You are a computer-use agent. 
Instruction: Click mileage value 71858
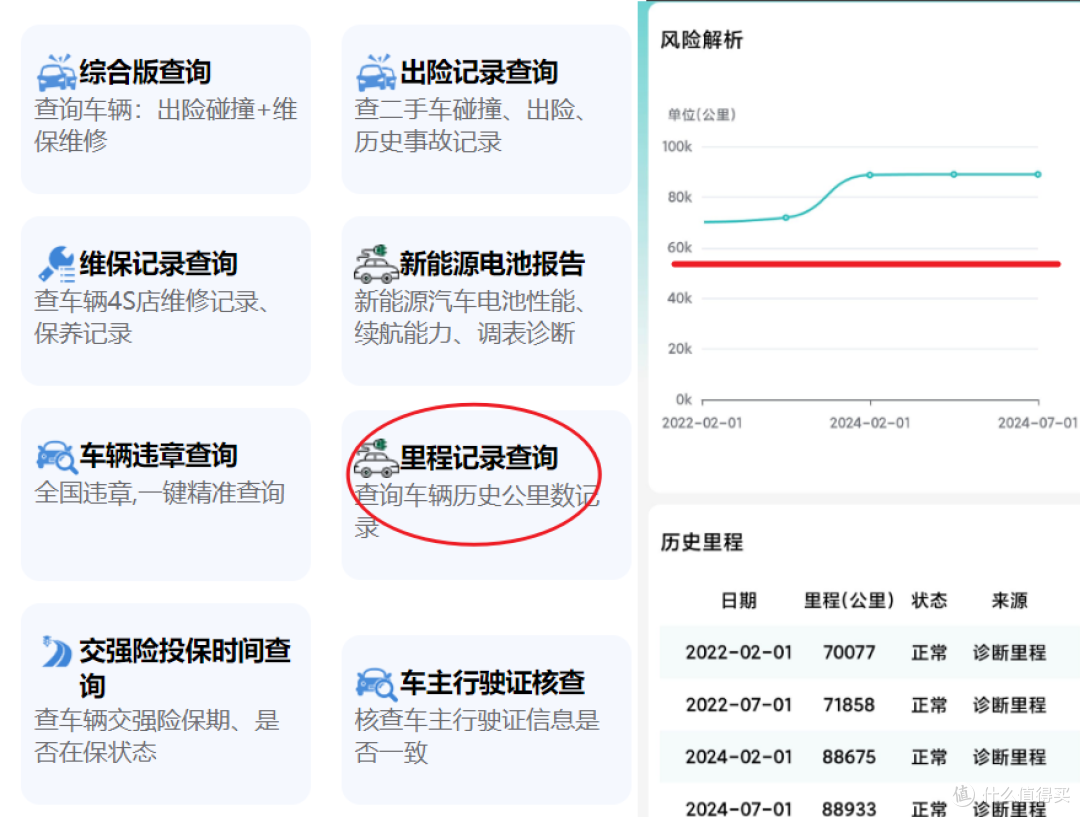(849, 705)
